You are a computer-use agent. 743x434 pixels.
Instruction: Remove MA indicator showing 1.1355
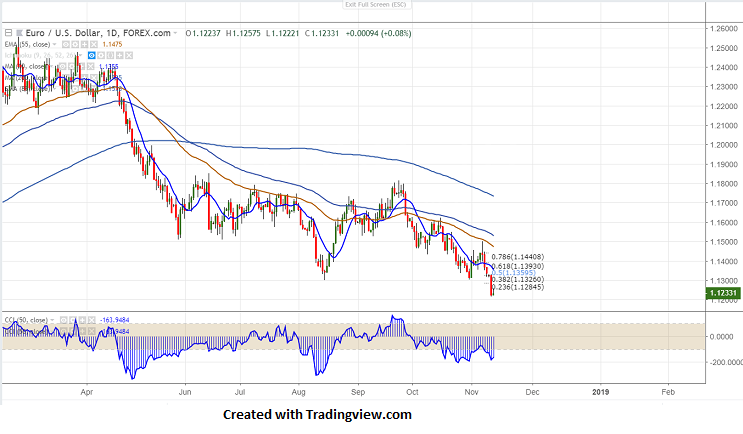pos(91,66)
